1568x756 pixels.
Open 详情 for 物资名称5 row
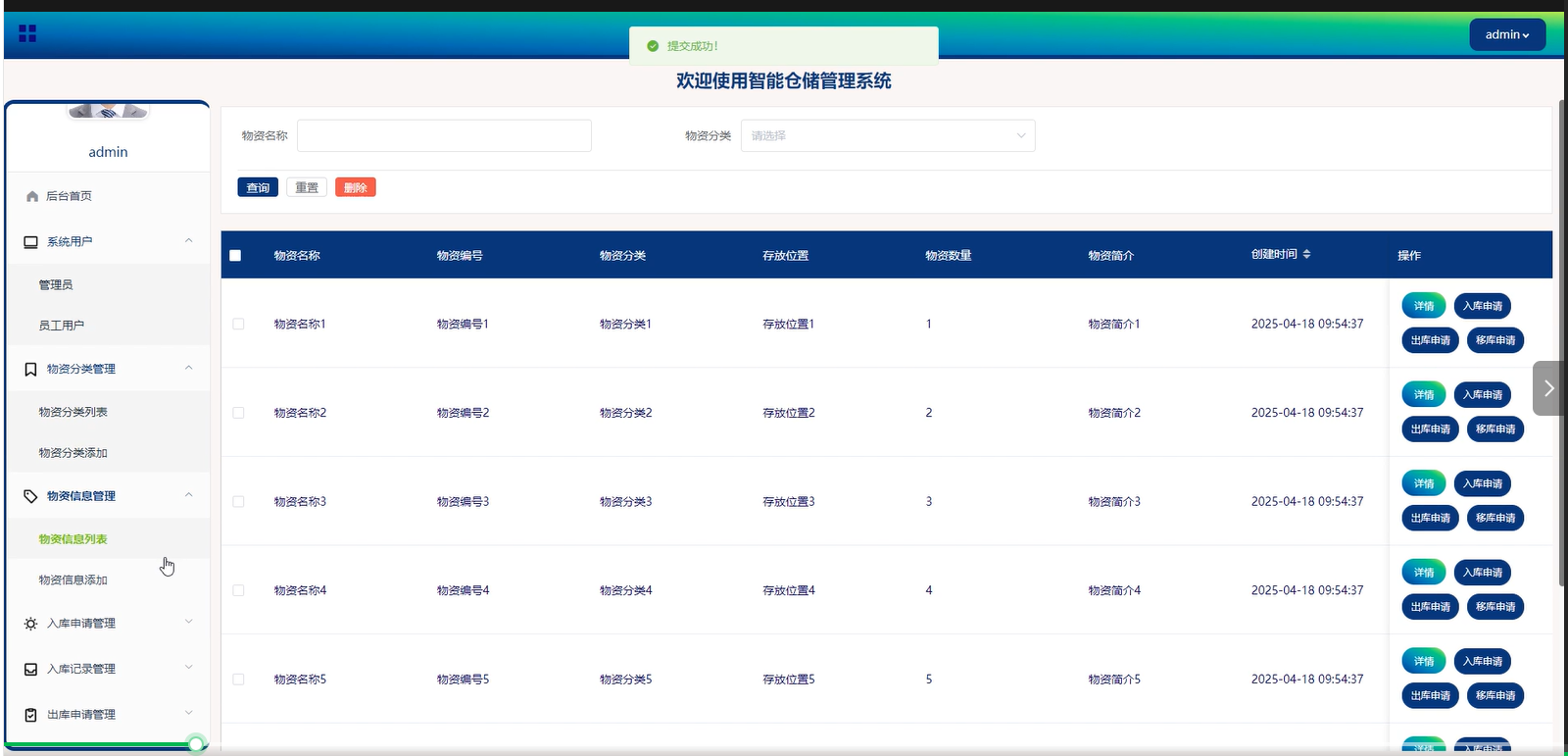pos(1424,662)
